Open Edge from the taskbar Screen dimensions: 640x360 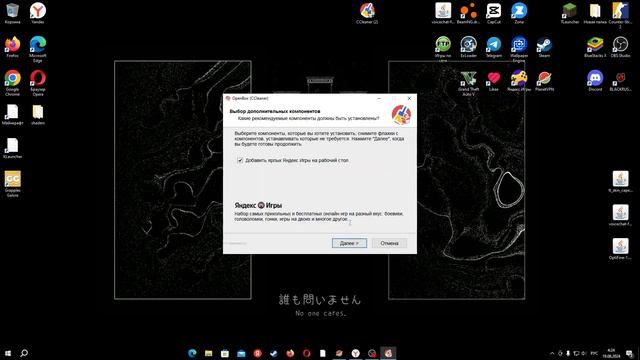(x=192, y=353)
